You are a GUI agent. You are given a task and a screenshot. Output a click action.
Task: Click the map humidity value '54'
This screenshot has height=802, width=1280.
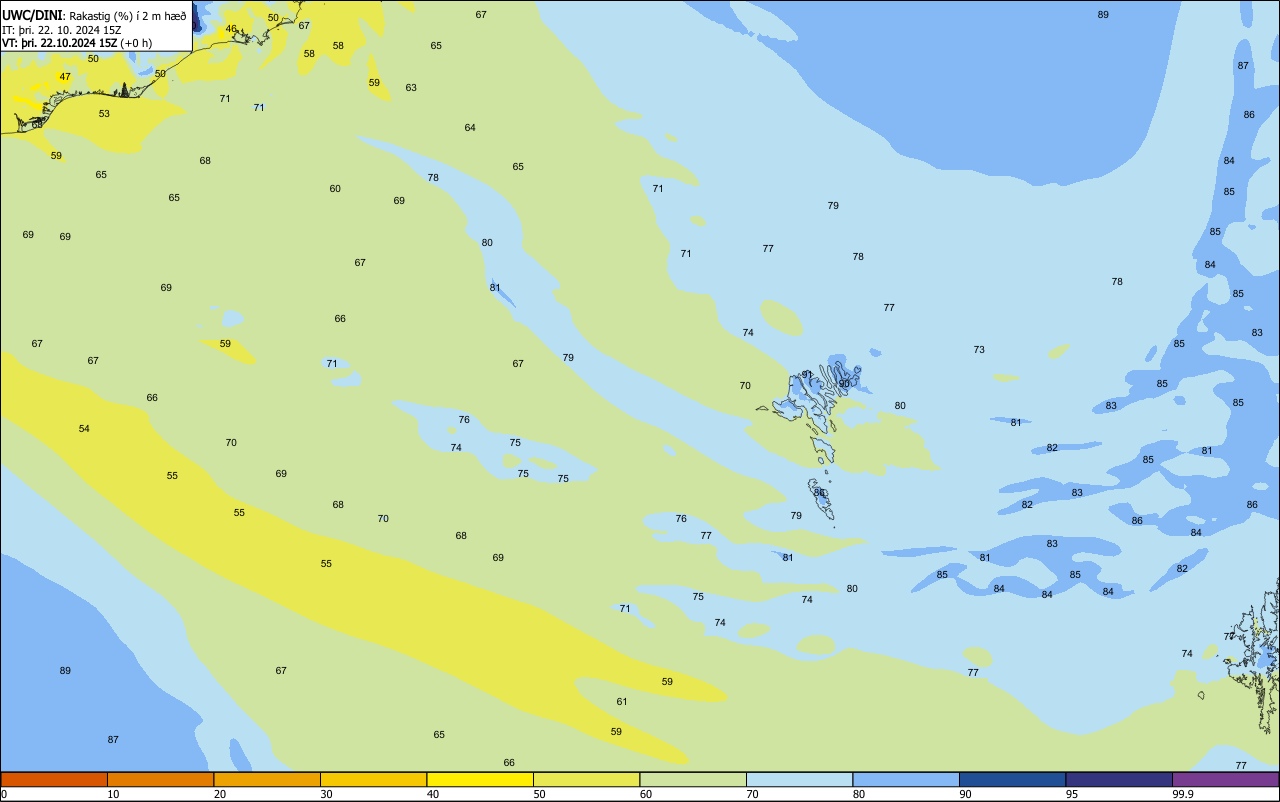[84, 429]
